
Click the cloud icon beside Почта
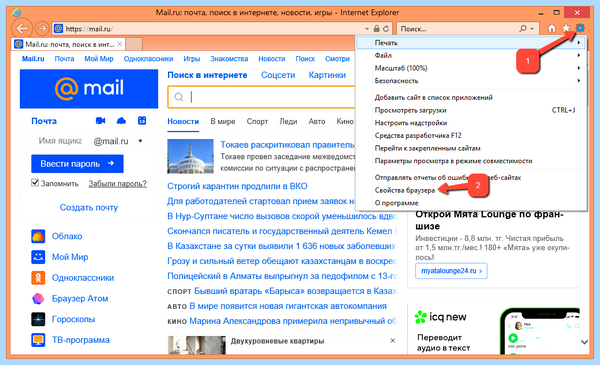point(121,121)
